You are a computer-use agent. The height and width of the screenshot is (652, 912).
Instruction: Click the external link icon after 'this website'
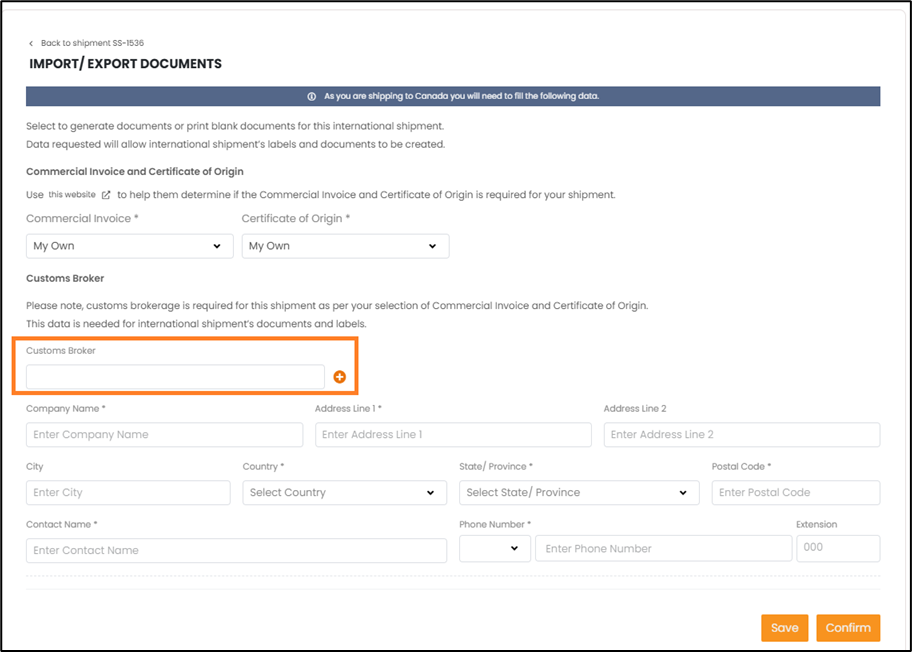point(106,194)
